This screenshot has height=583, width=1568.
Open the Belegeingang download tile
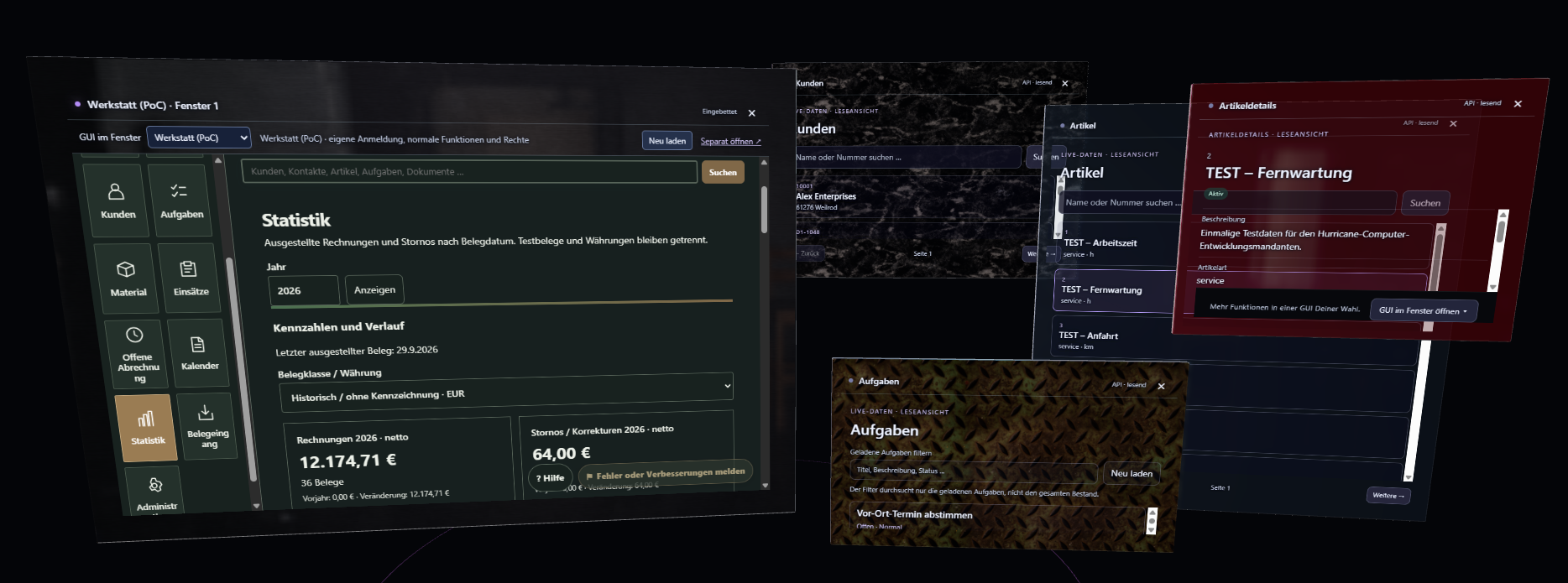point(206,425)
